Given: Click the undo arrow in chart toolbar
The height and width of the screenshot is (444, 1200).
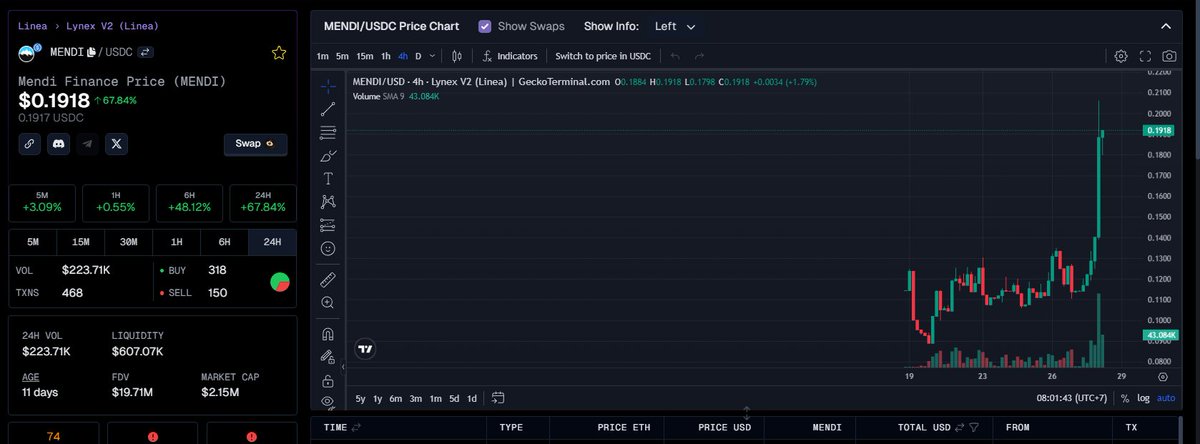Looking at the screenshot, I should 675,56.
